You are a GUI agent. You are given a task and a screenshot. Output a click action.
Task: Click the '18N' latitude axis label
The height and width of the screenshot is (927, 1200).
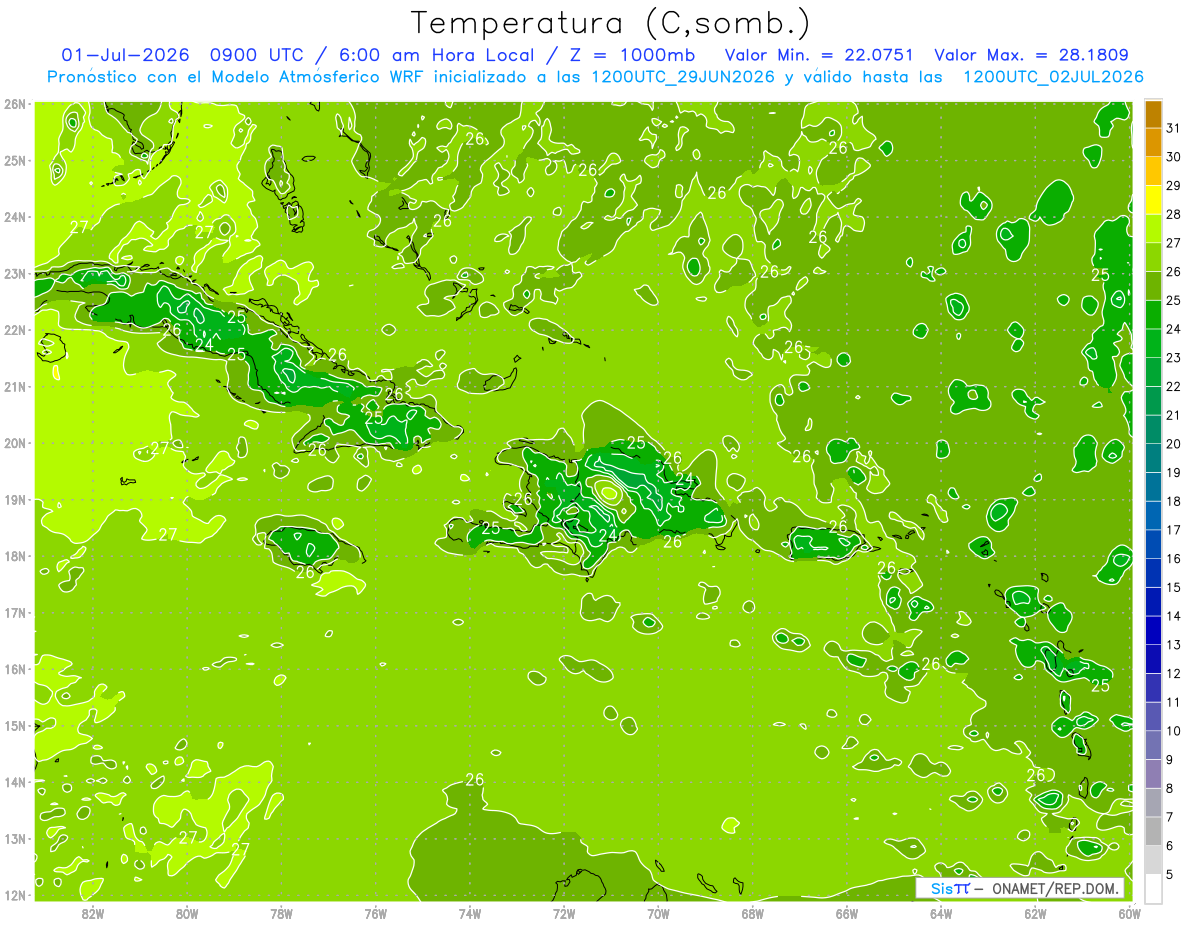15,556
